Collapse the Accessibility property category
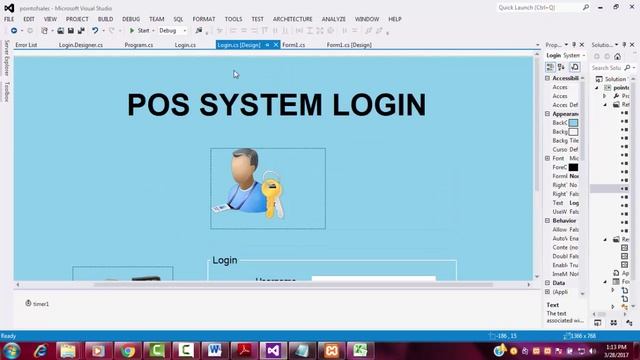Image resolution: width=640 pixels, height=360 pixels. (x=547, y=78)
